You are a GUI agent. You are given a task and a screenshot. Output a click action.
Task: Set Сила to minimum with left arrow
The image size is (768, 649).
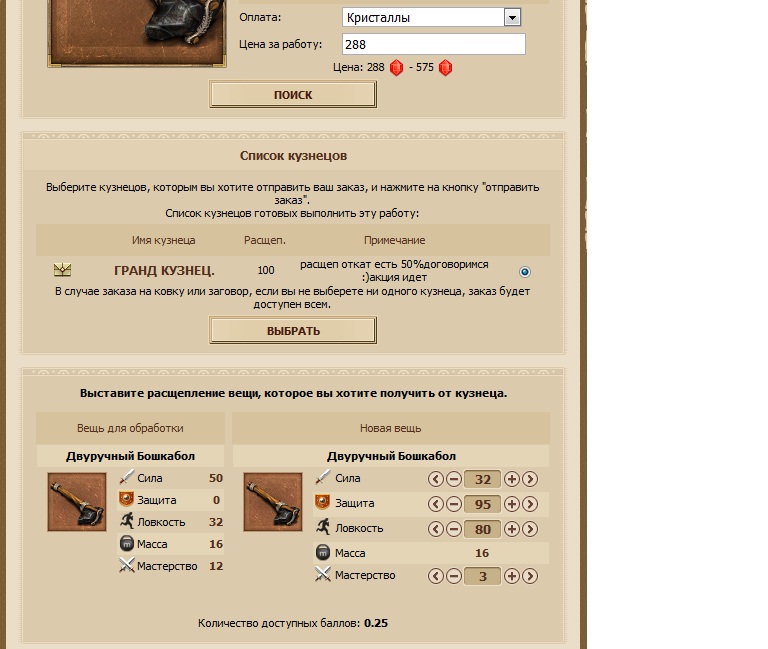tap(435, 479)
